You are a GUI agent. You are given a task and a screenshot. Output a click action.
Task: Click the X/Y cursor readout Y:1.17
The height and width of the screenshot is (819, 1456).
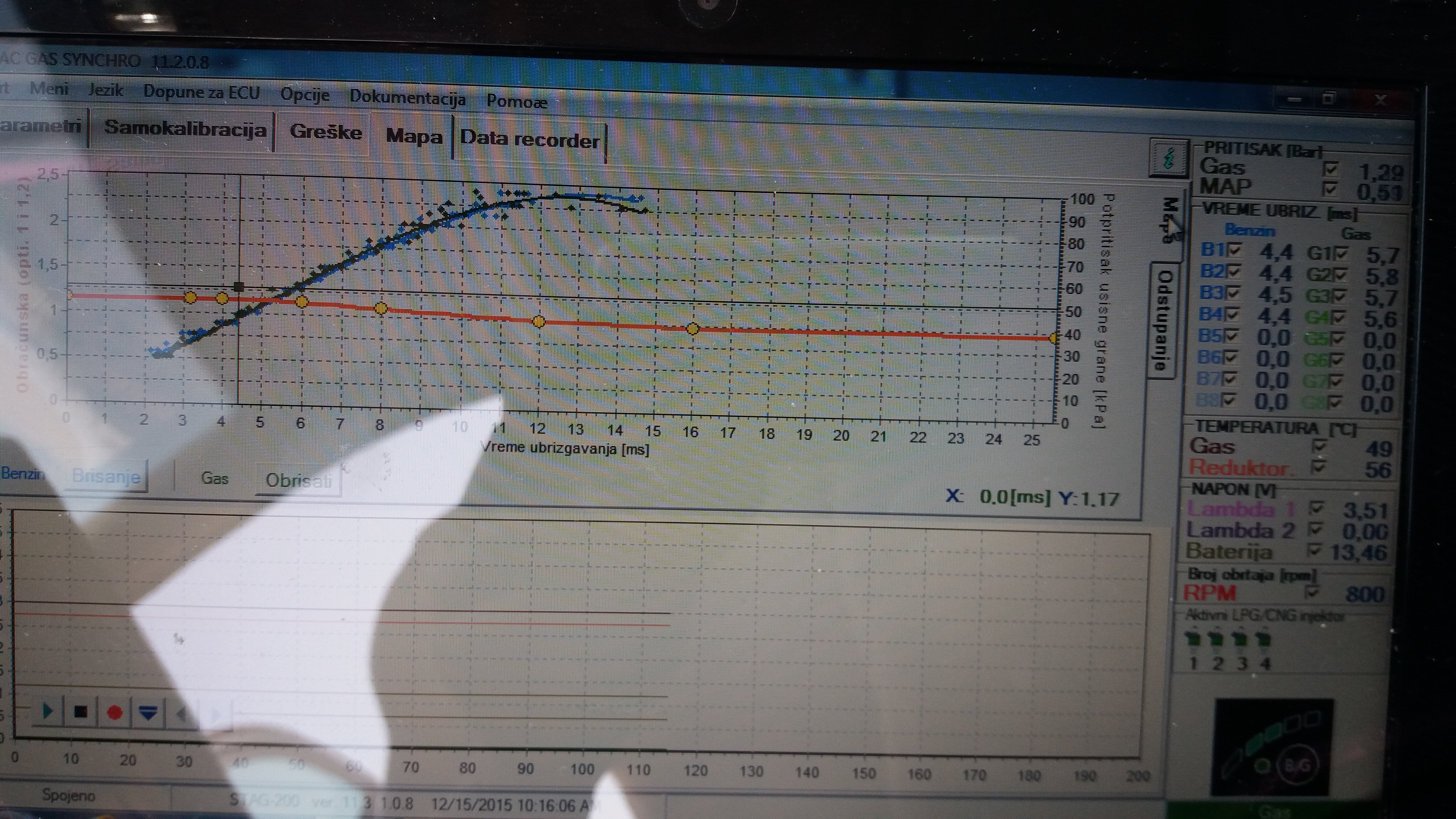click(x=1088, y=498)
